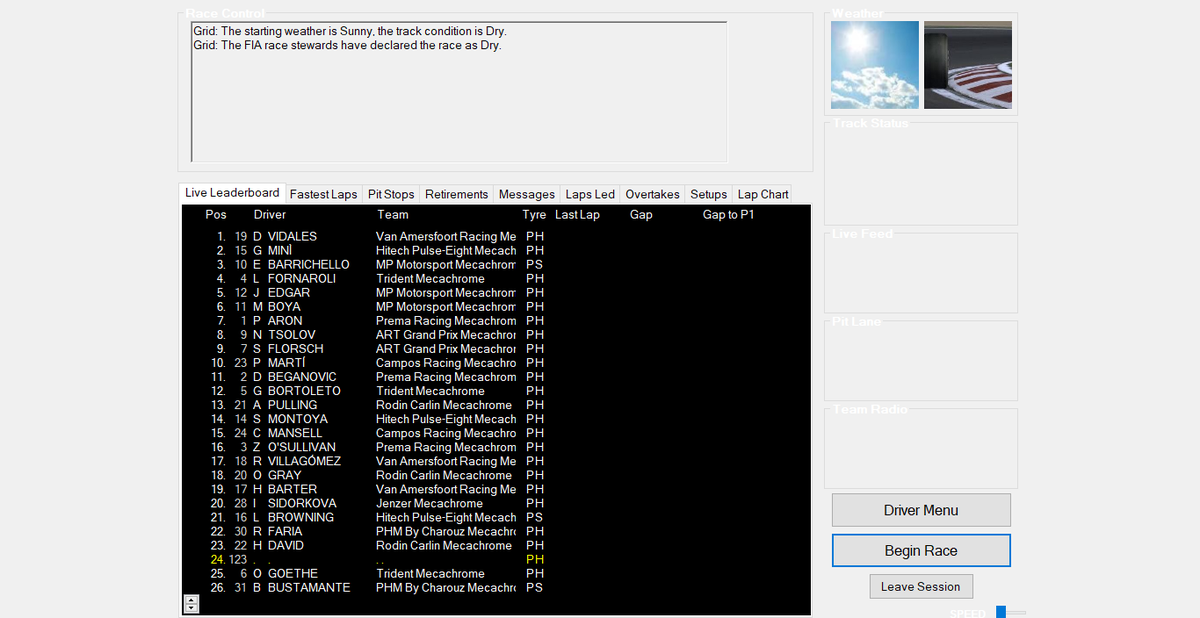Select driver O GOETHE row
Viewport: 1200px width, 618px height.
point(496,572)
